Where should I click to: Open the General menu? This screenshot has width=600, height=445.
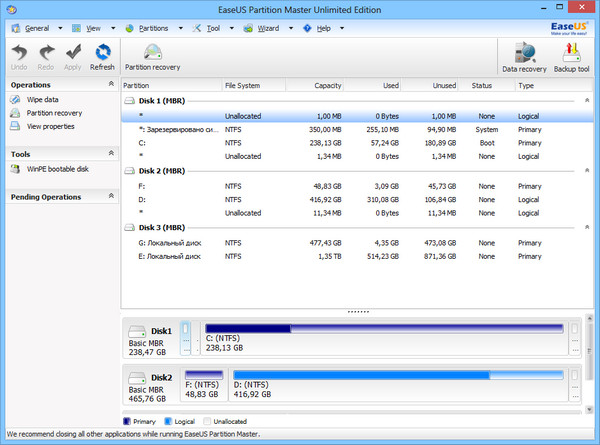[36, 28]
